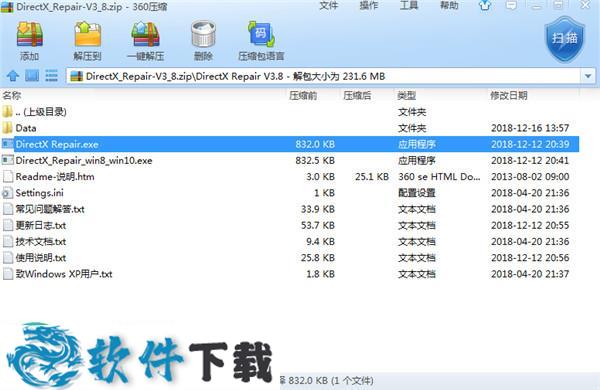Switch to the list view mode icon
This screenshot has width=600, height=390.
(51, 76)
